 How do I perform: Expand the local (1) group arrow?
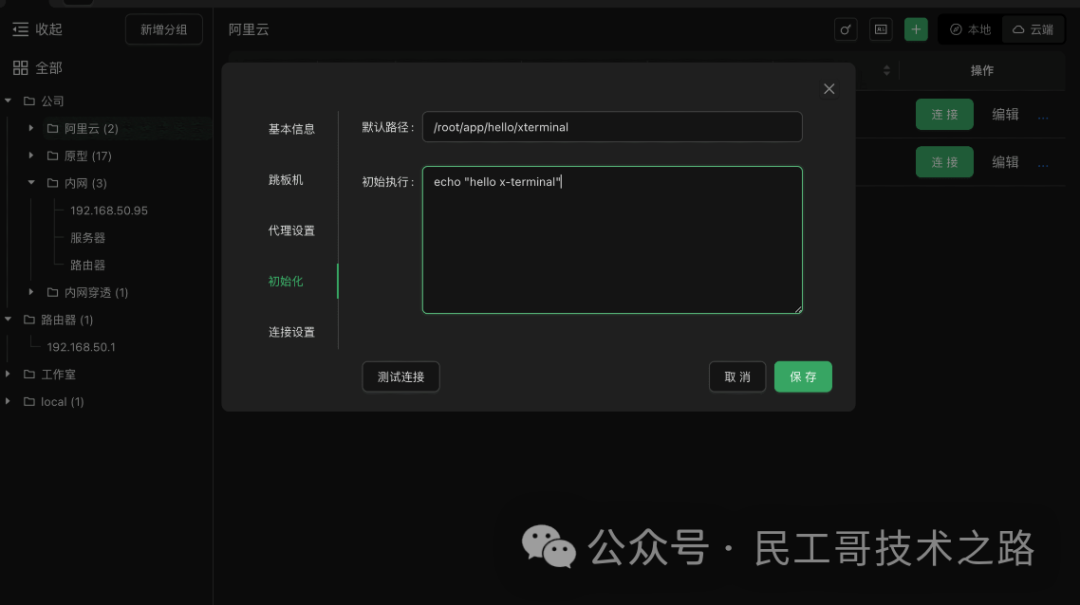tap(8, 401)
